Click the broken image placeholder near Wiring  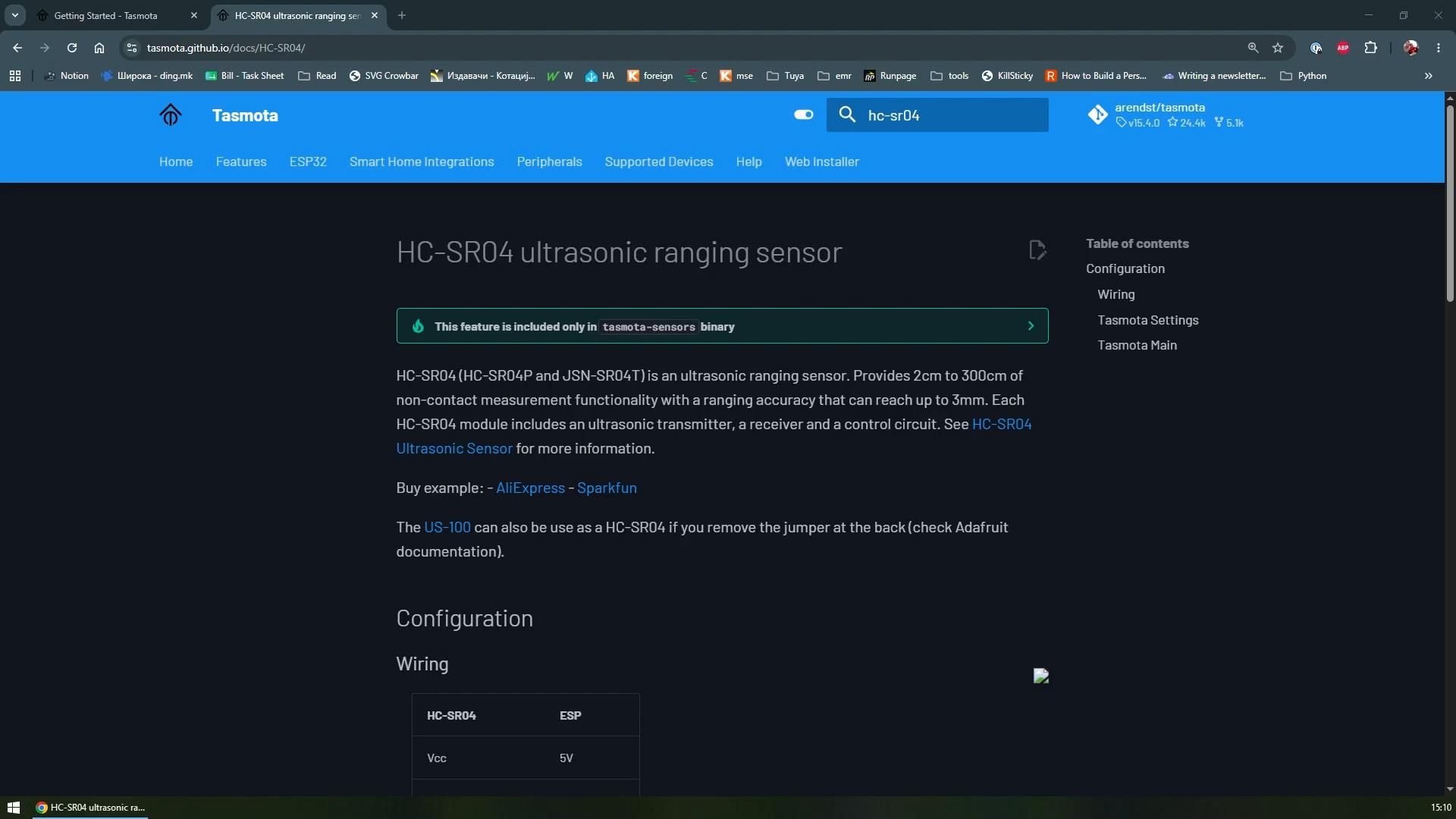click(1041, 676)
